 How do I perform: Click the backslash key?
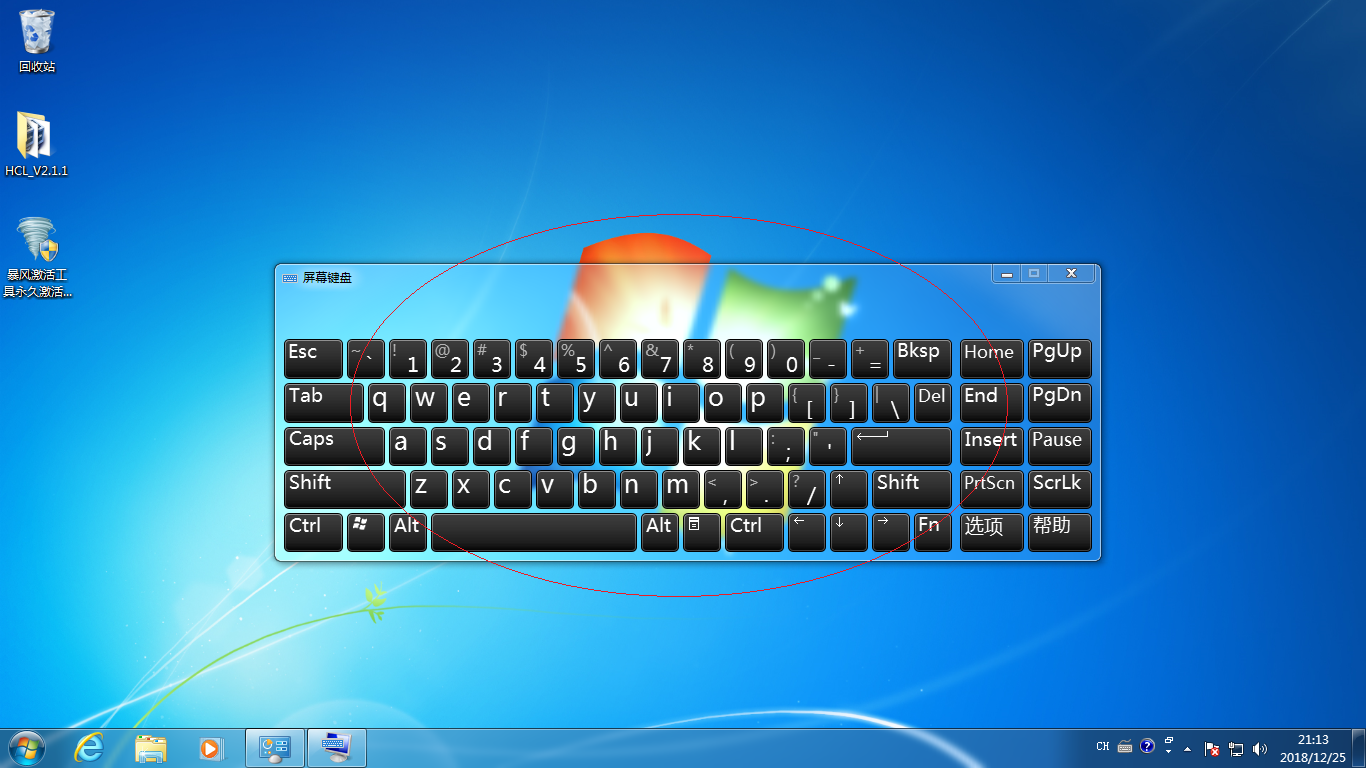pyautogui.click(x=890, y=403)
